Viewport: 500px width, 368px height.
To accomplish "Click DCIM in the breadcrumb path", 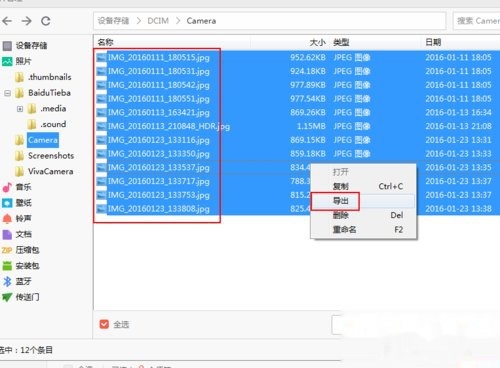I will [x=158, y=21].
